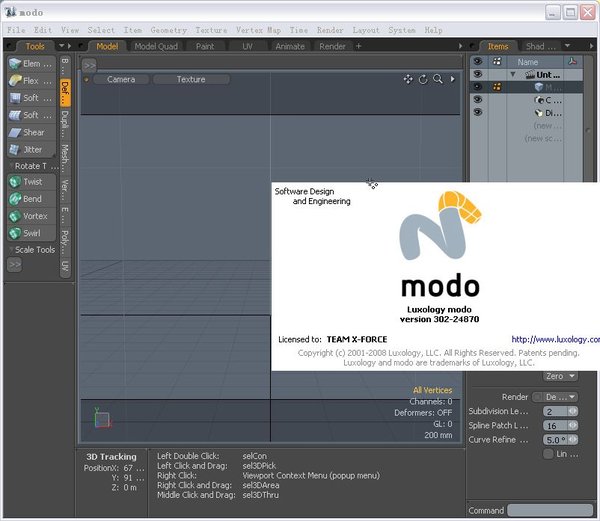Select the Bend tool
Viewport: 600px width, 521px height.
[31, 199]
